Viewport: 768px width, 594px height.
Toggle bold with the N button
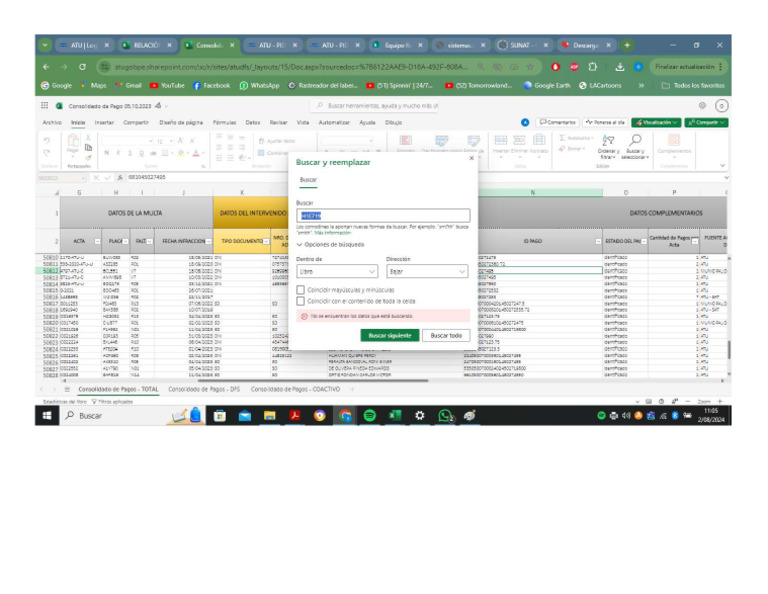click(107, 153)
